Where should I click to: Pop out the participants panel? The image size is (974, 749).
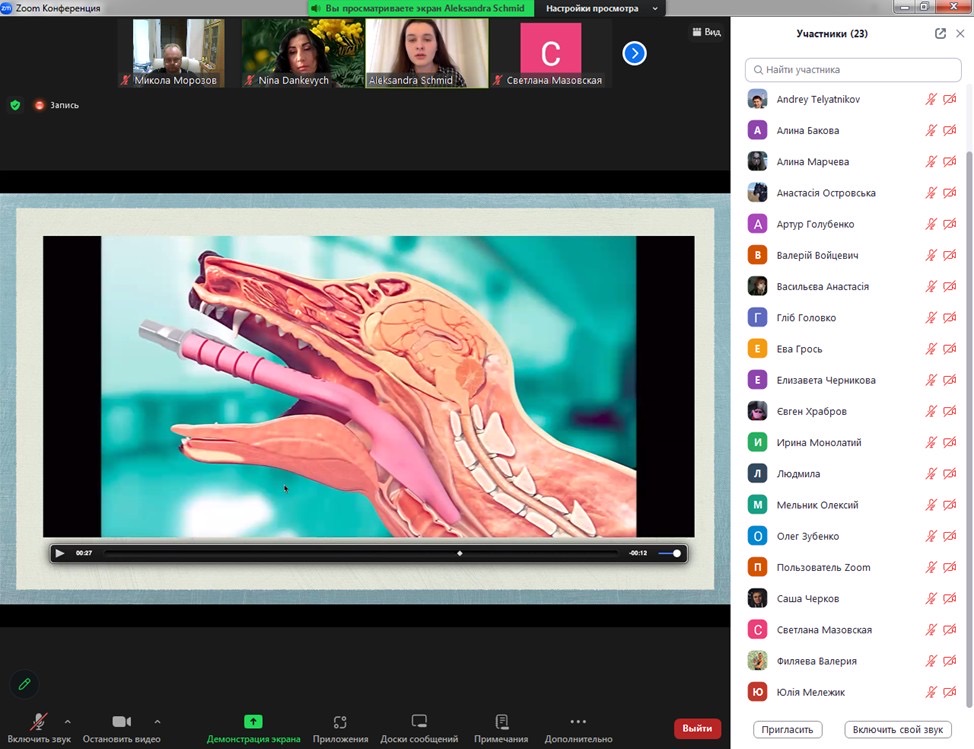pos(940,33)
